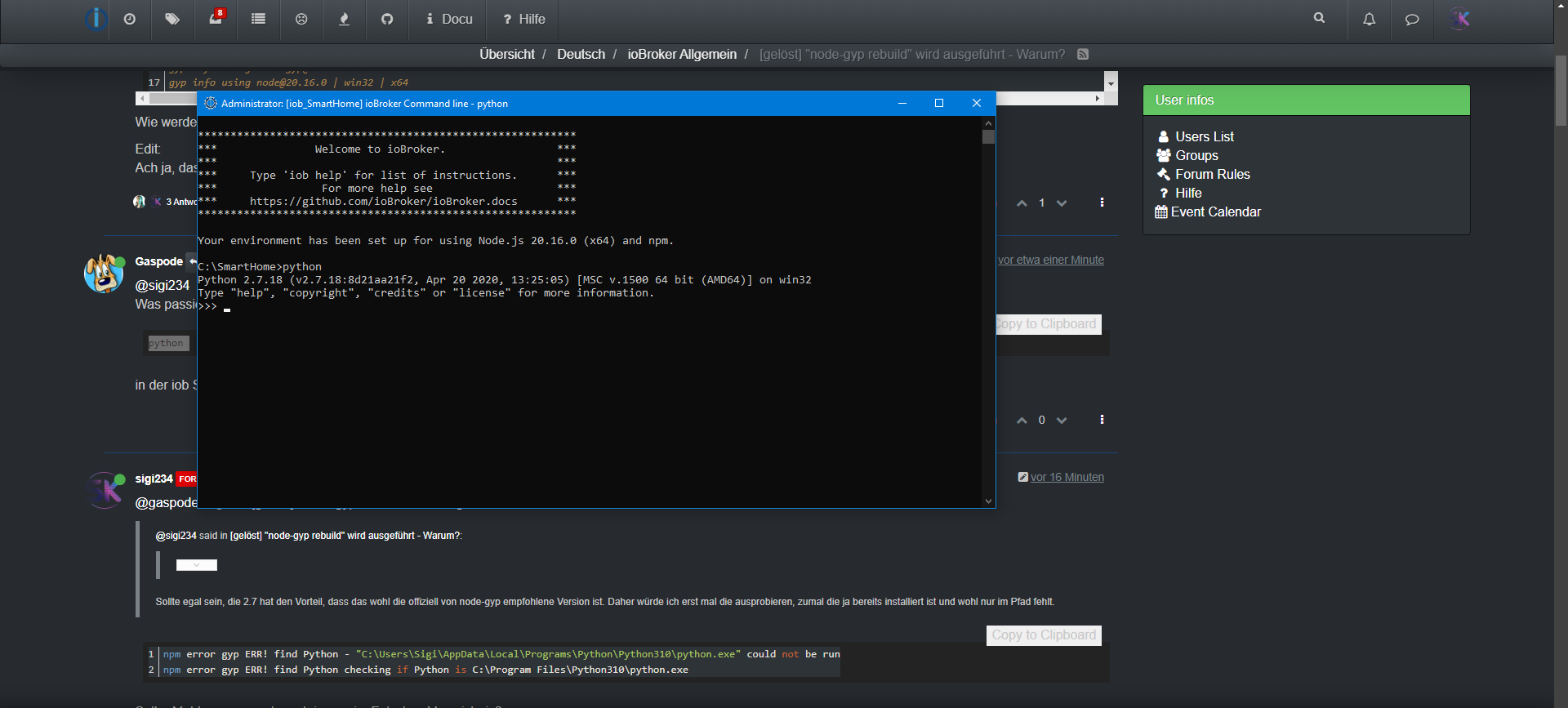The image size is (1568, 708).
Task: Open the Categories list icon
Action: pos(259,19)
